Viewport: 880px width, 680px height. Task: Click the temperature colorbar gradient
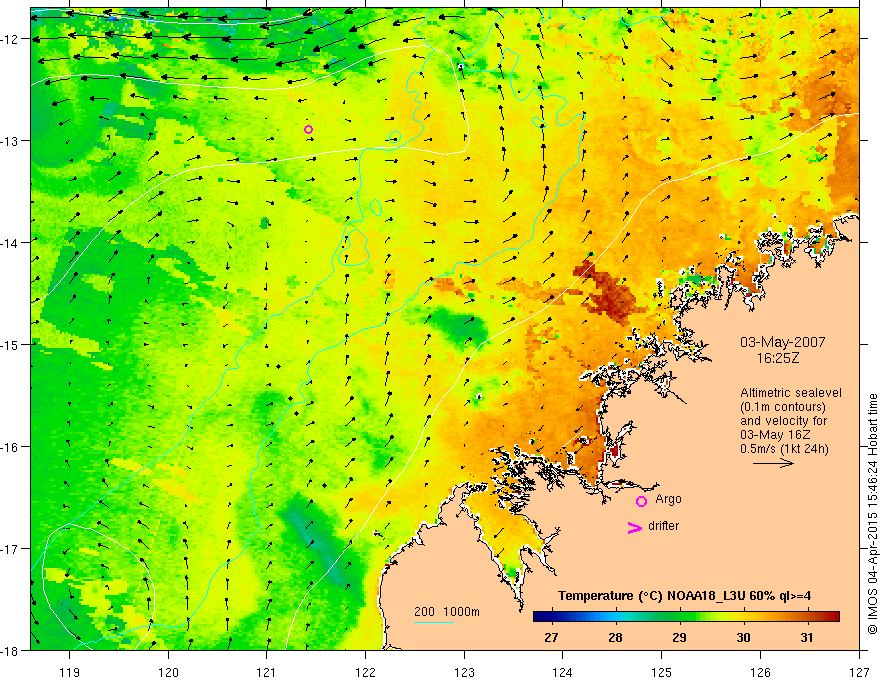click(x=686, y=617)
